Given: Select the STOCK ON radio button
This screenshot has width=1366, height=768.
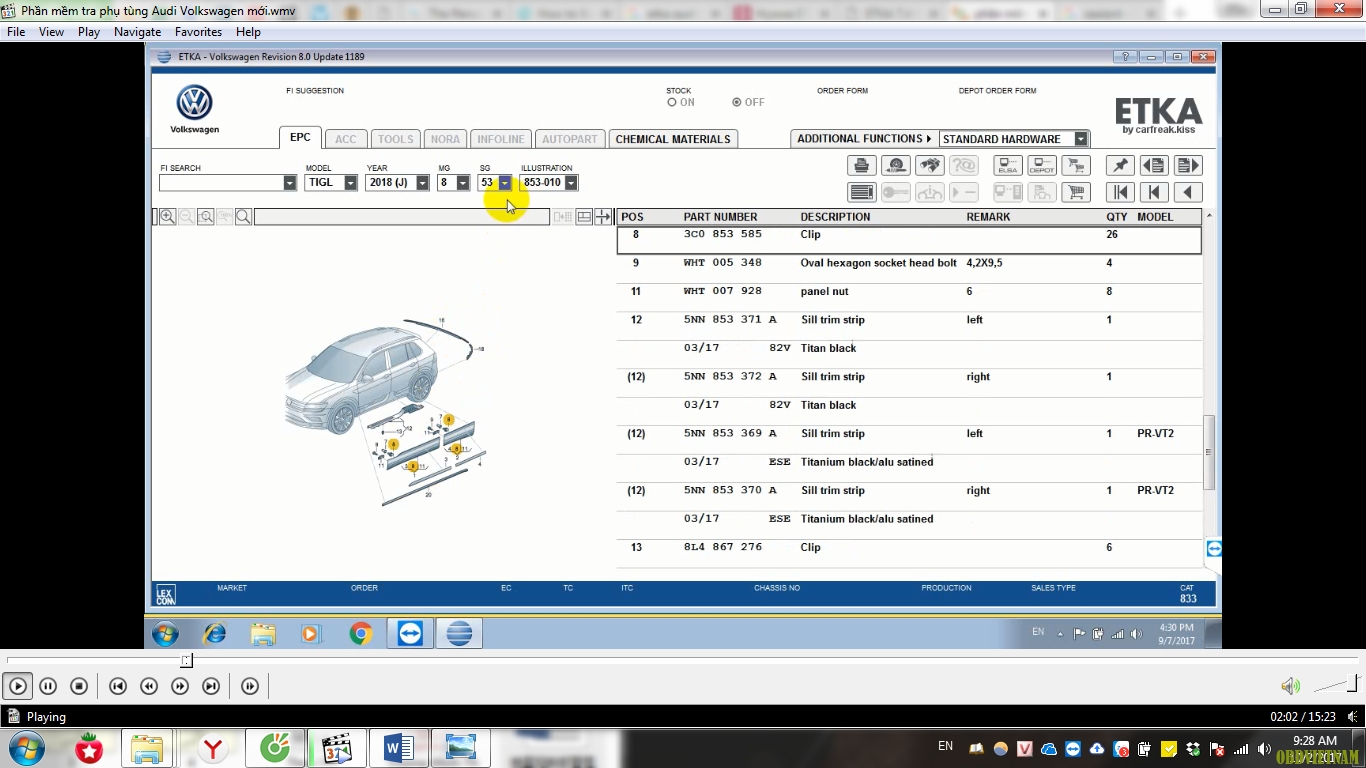Looking at the screenshot, I should (672, 102).
